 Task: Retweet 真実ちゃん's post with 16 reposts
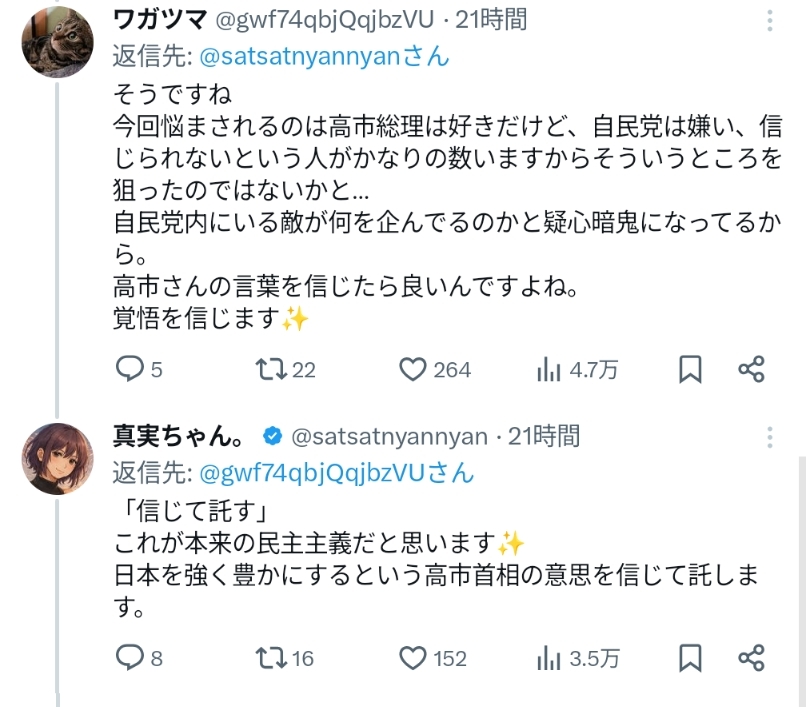[268, 657]
